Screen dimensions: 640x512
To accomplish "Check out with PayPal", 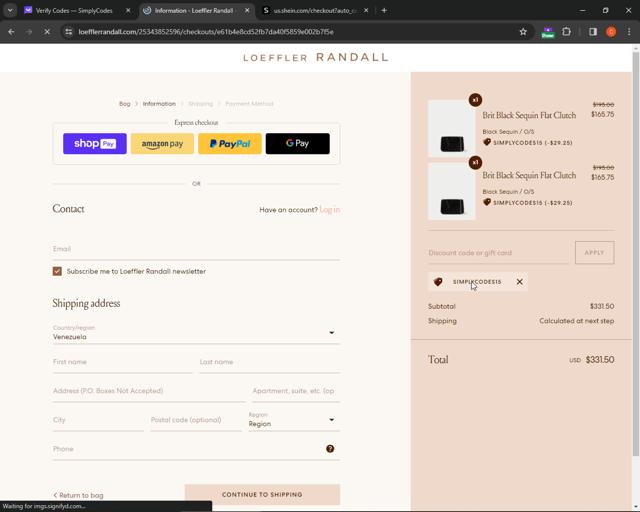I will [x=230, y=144].
